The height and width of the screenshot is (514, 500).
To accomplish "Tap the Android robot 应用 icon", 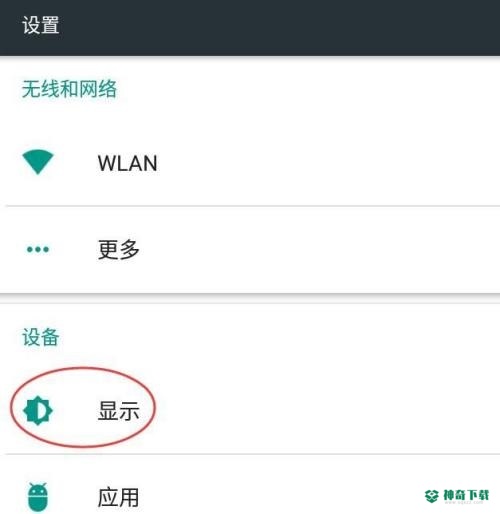I will [38, 497].
